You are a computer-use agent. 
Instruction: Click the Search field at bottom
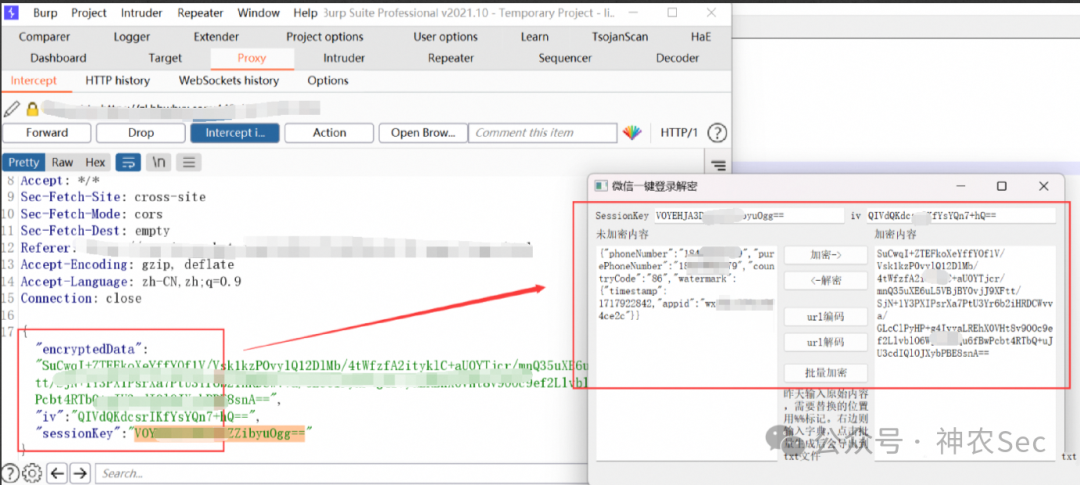pos(341,473)
